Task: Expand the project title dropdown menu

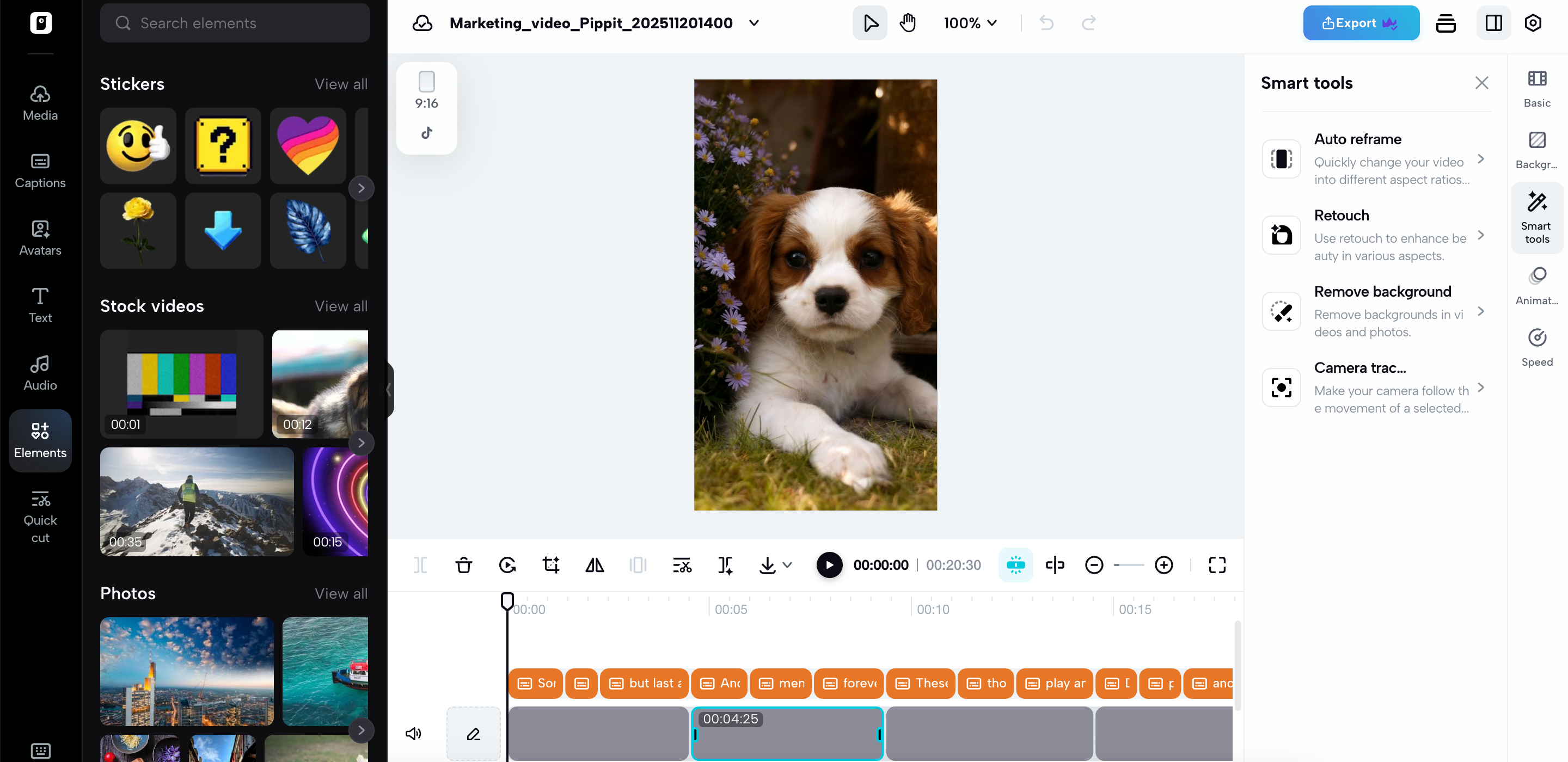Action: (754, 23)
